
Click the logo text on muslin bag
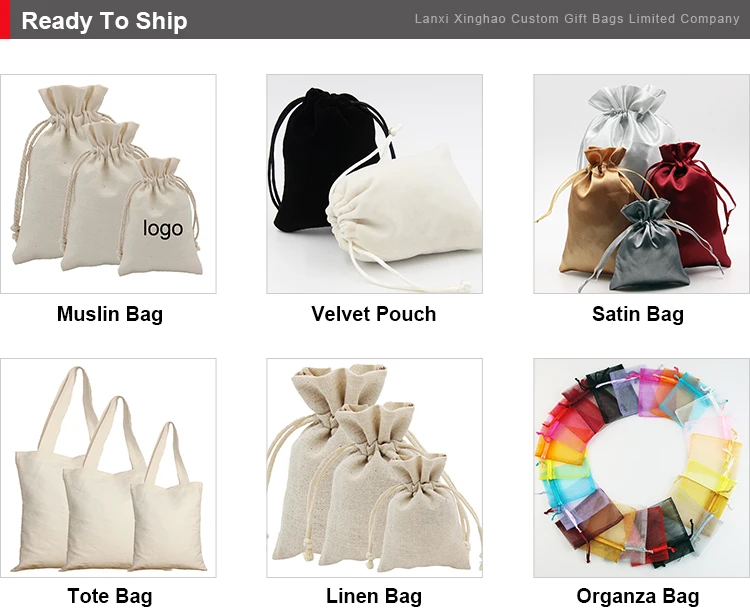click(x=163, y=228)
